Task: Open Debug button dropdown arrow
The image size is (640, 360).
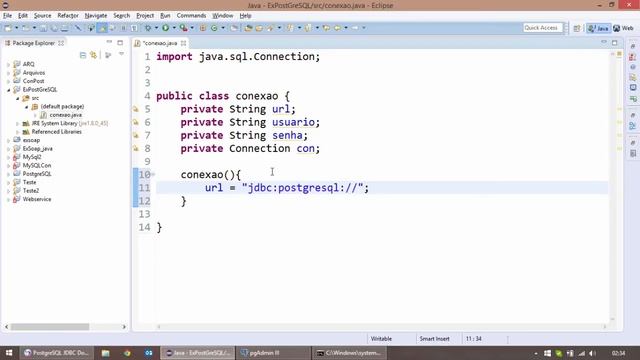Action: click(x=156, y=28)
